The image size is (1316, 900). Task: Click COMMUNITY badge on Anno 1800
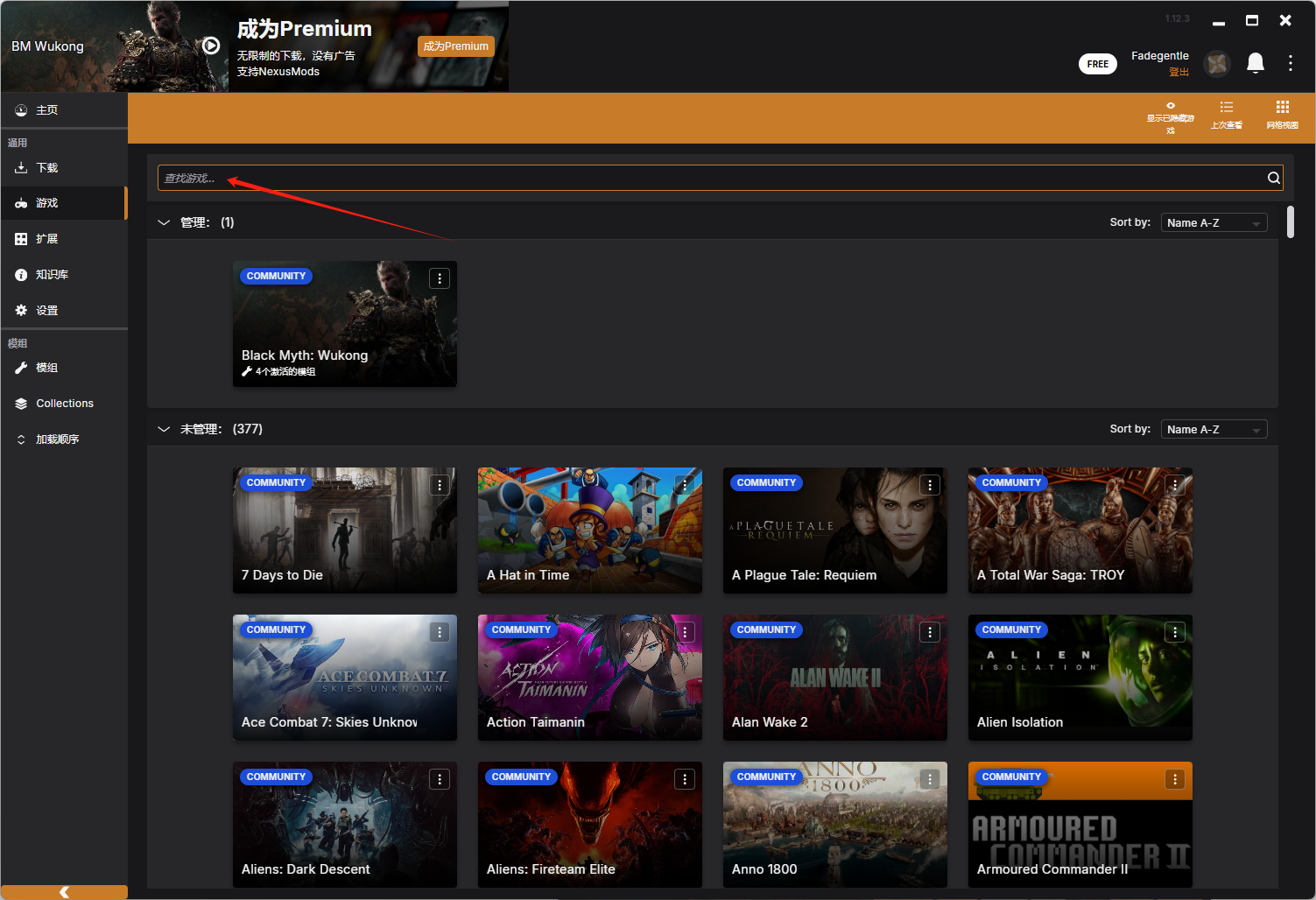tap(766, 777)
